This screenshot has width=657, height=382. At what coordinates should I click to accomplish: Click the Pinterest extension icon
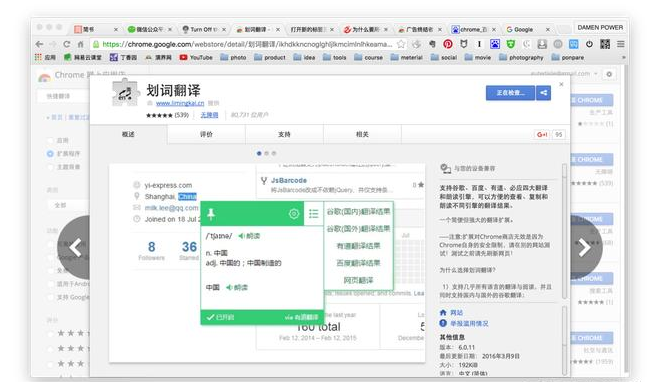coord(448,44)
